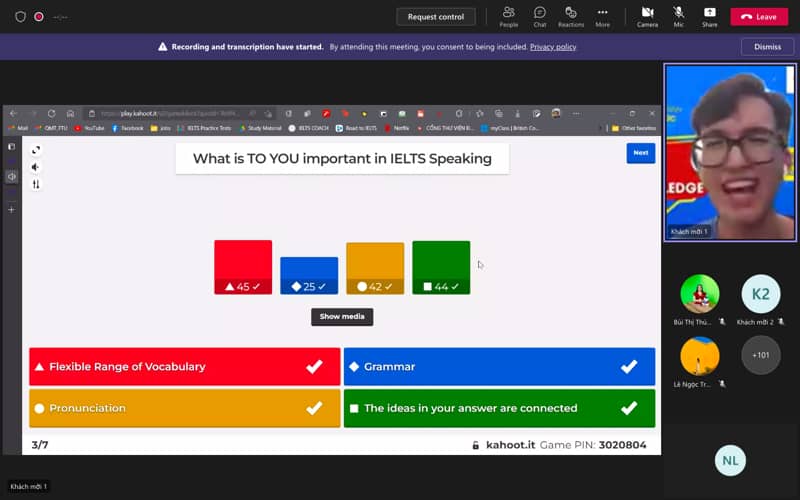This screenshot has width=800, height=500.
Task: Click the red answer bar showing 45
Action: (x=243, y=267)
